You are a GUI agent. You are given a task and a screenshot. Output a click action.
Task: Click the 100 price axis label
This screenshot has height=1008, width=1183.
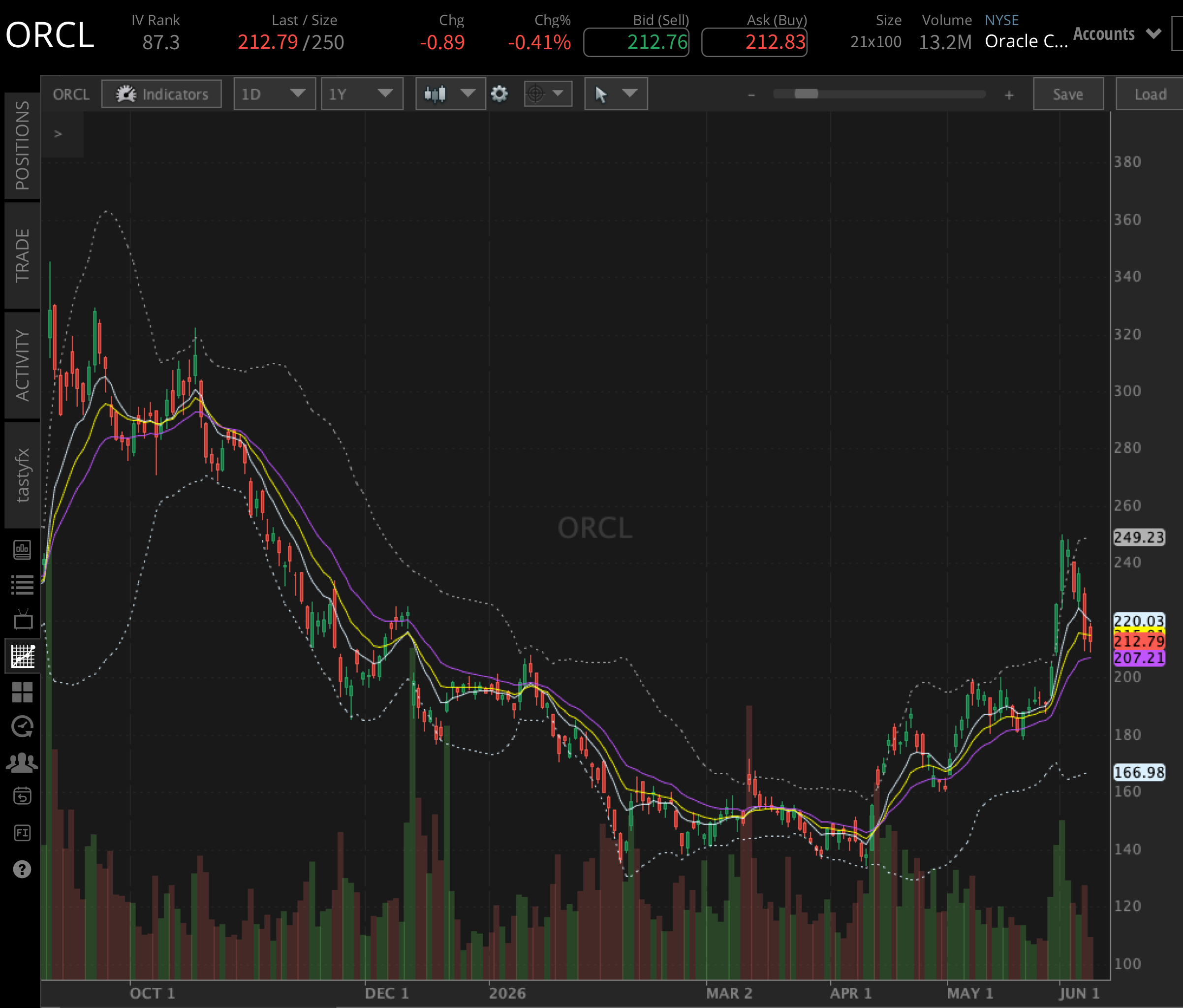1127,964
